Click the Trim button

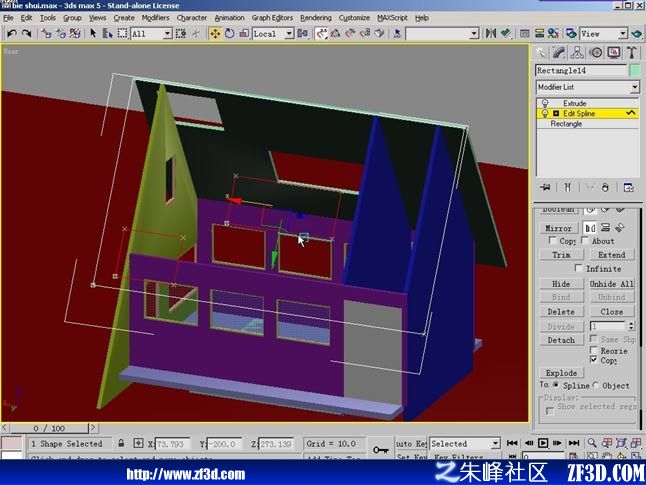pyautogui.click(x=561, y=255)
